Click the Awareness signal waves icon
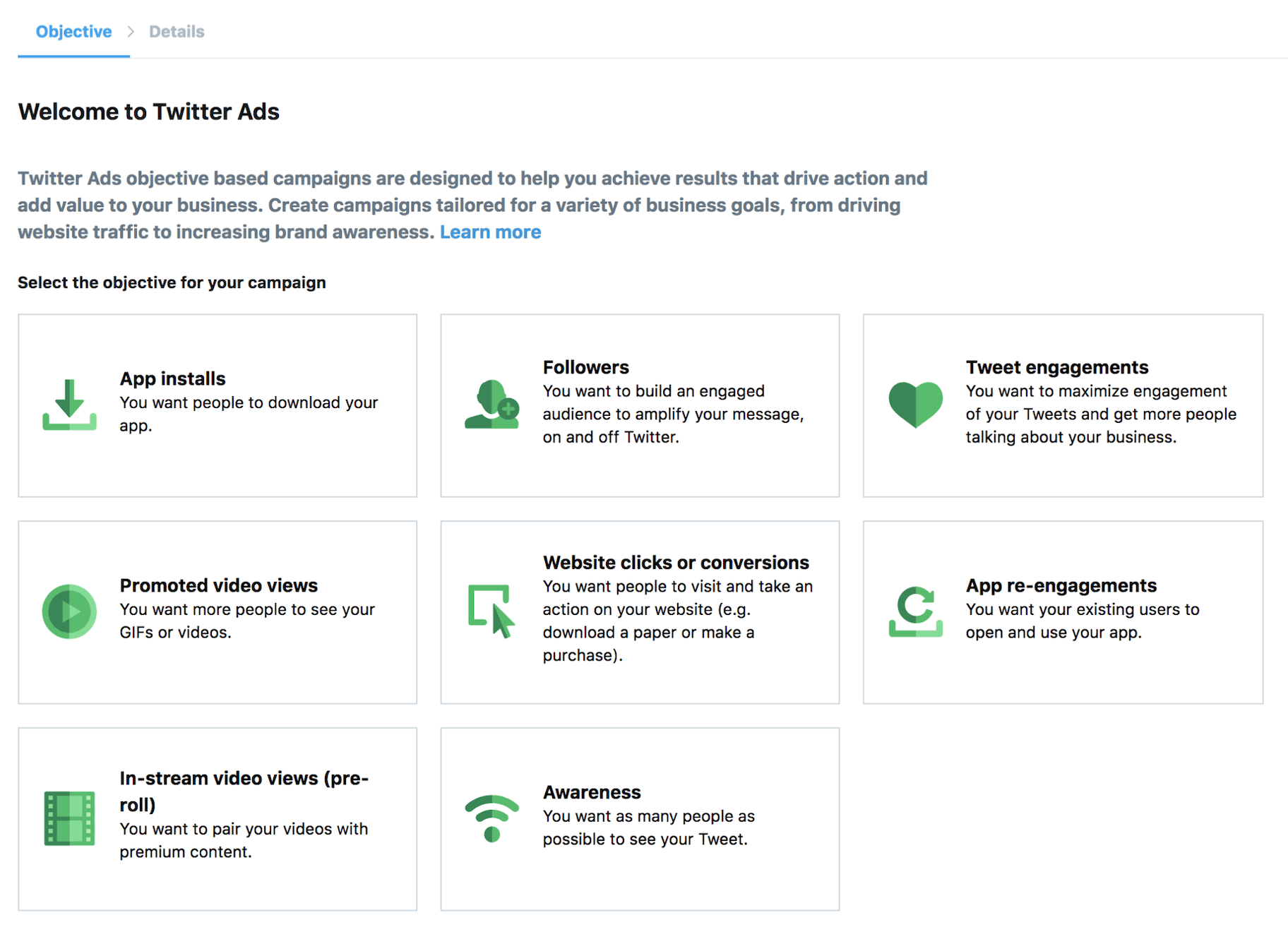The image size is (1288, 932). click(x=491, y=818)
